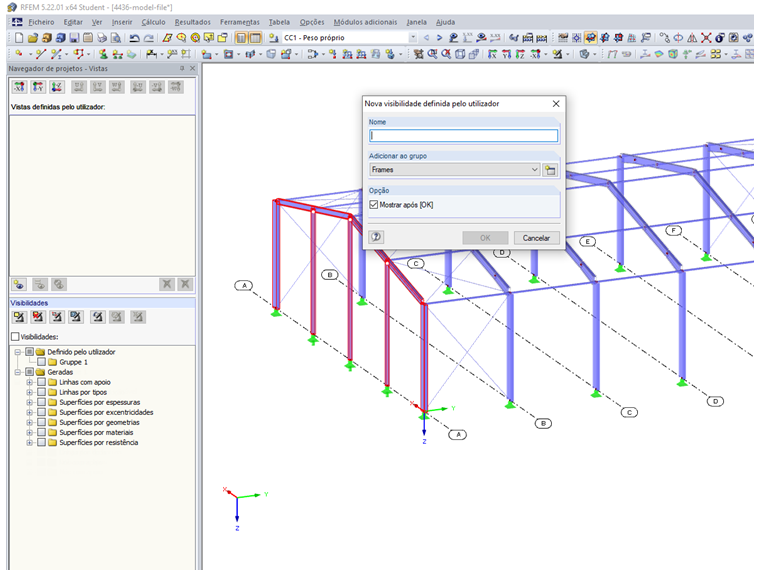Screen dimensions: 760x570
Task: Go to next load case arrow
Action: [x=439, y=38]
